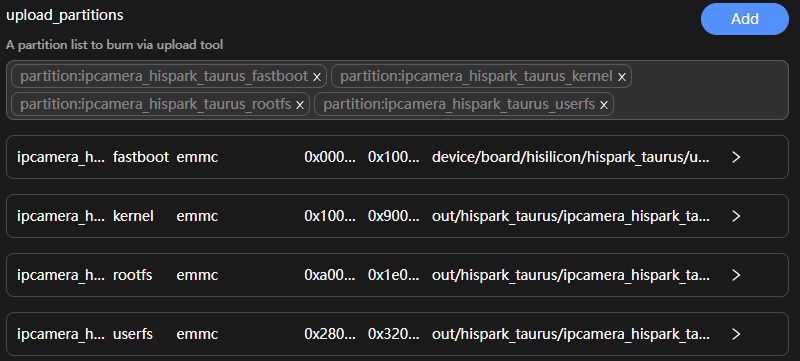
Task: Select the ipcamera_hispark_taurus_rootfs tag label
Action: (x=156, y=105)
